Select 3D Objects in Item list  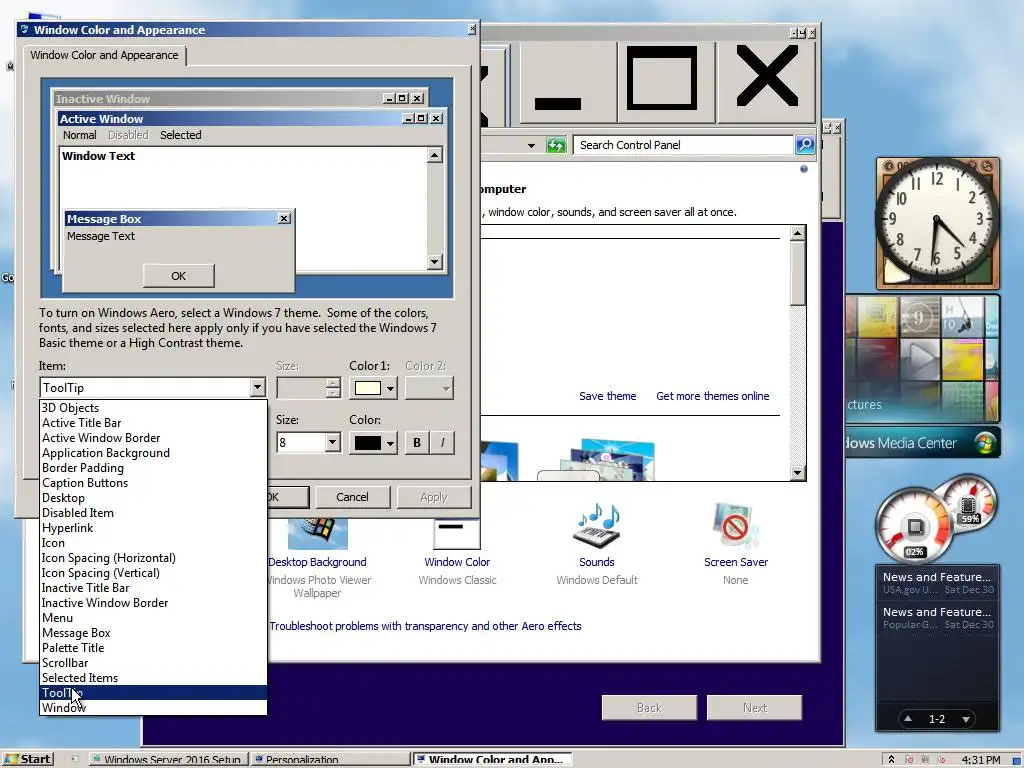coord(153,408)
